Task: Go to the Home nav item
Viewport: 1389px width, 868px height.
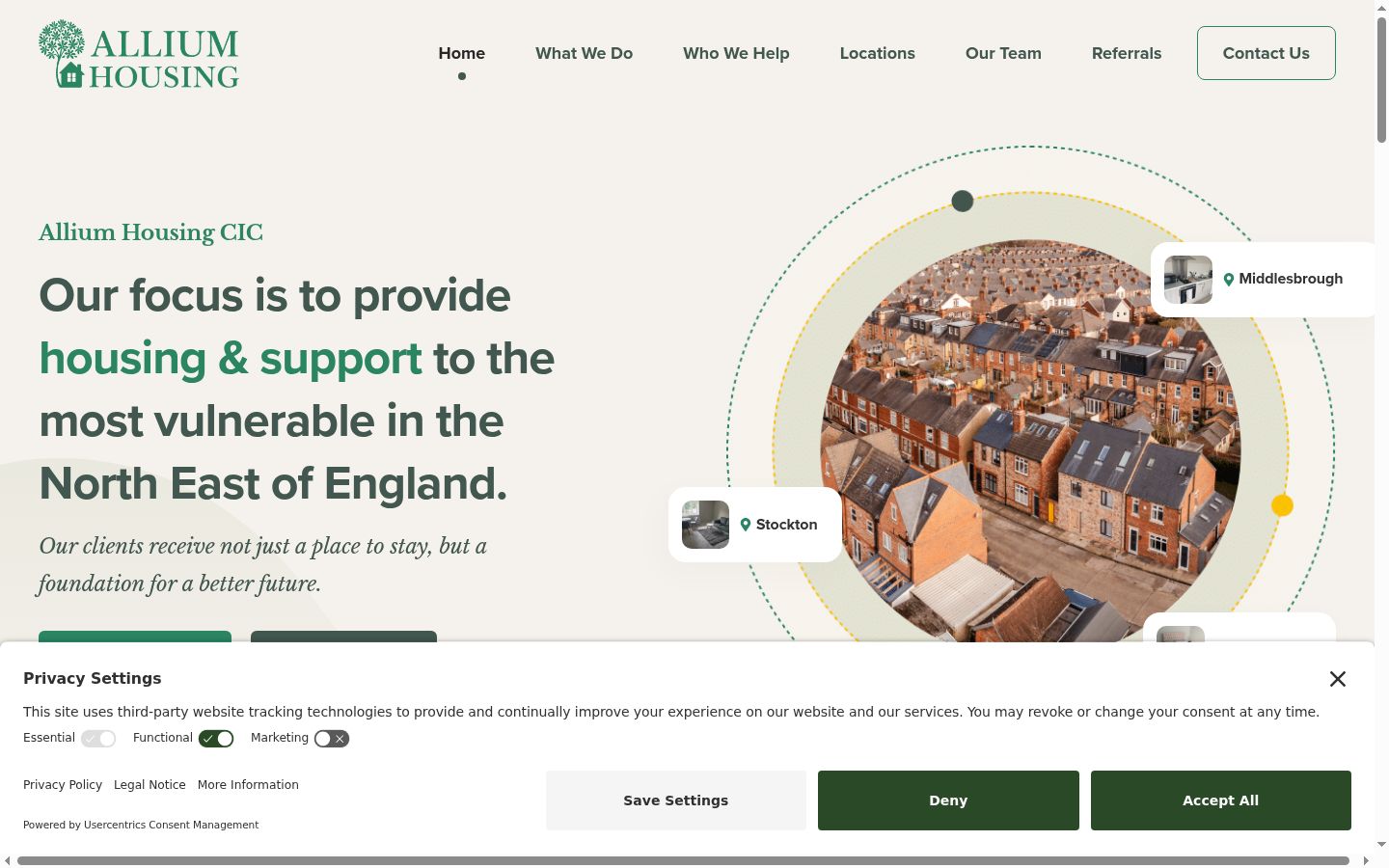Action: click(x=462, y=53)
